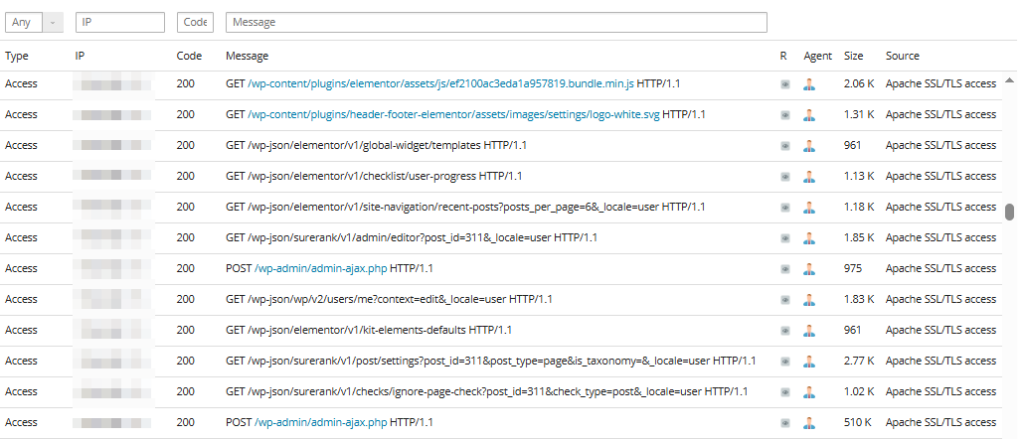
Task: Open the admin-ajax.php link sized 510 K
Action: point(320,423)
